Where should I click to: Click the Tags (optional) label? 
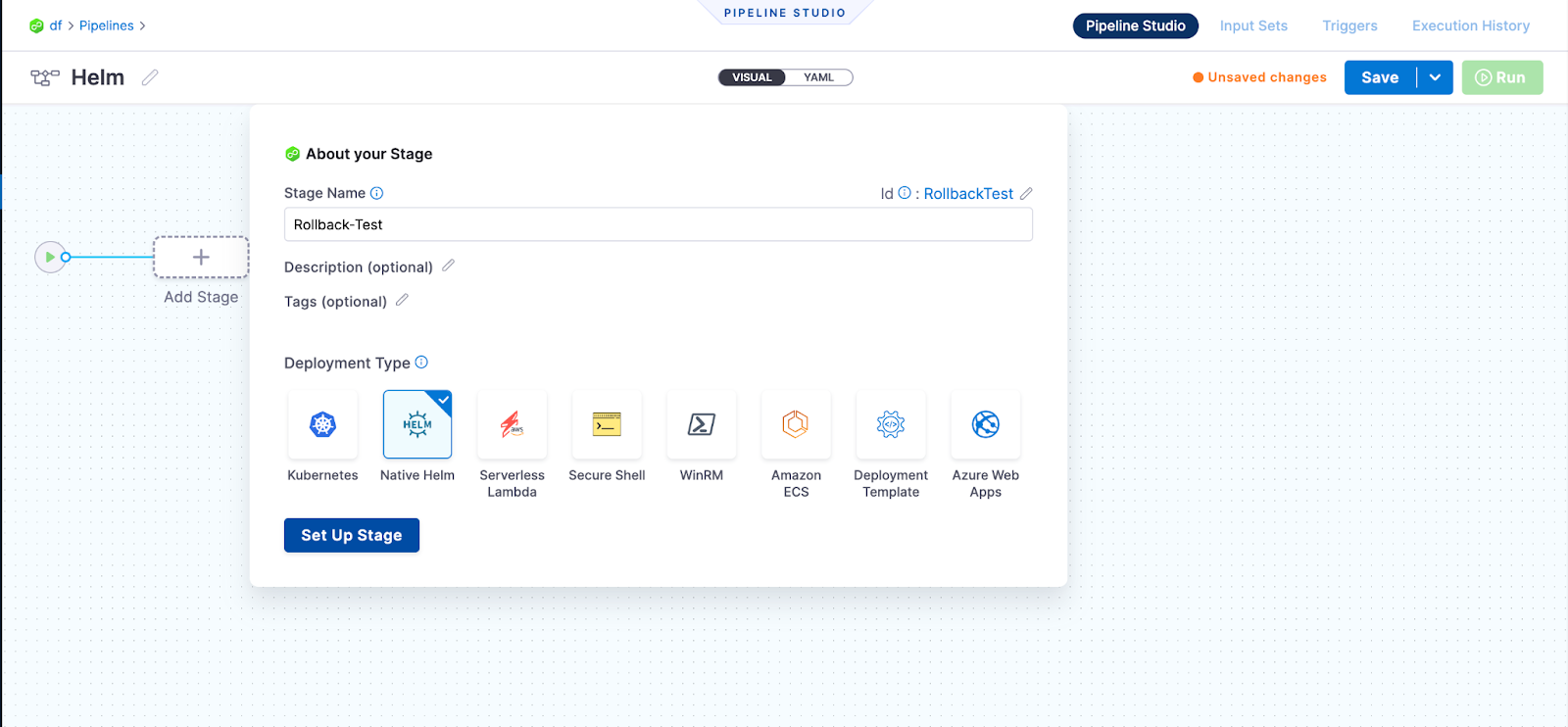click(335, 301)
